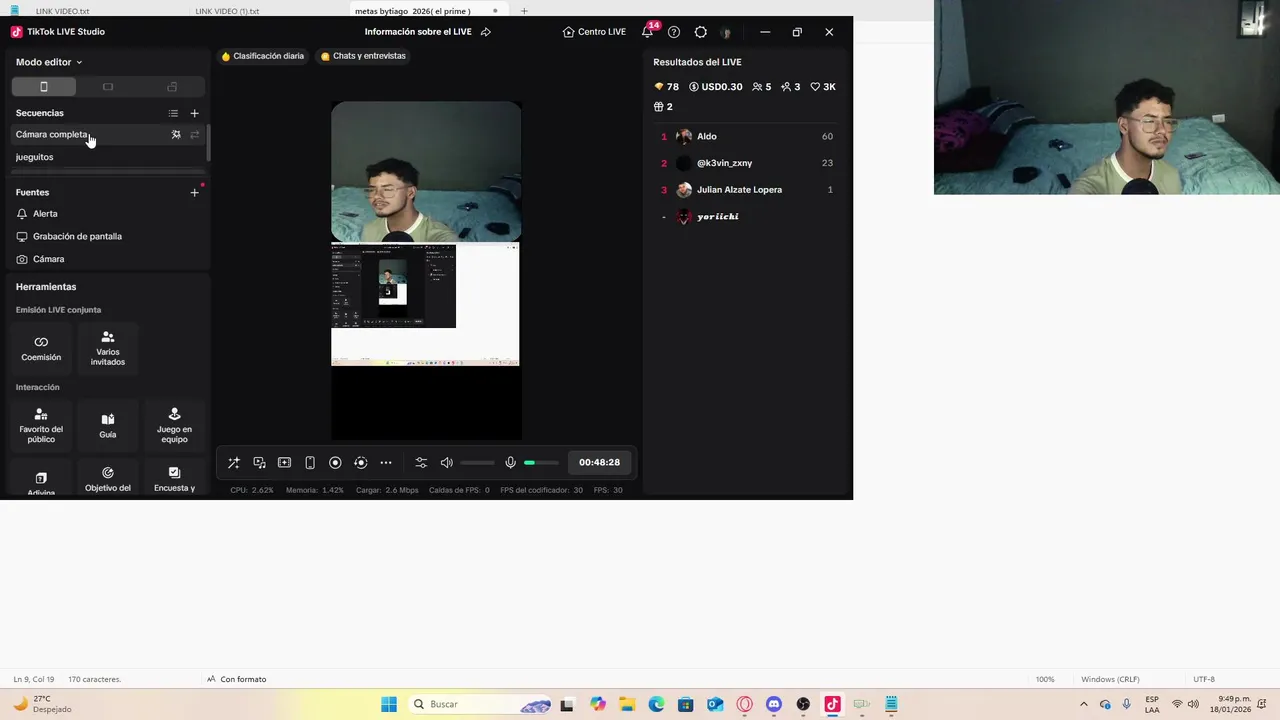Adjust microphone level slider
Image resolution: width=1280 pixels, height=720 pixels.
coord(541,462)
